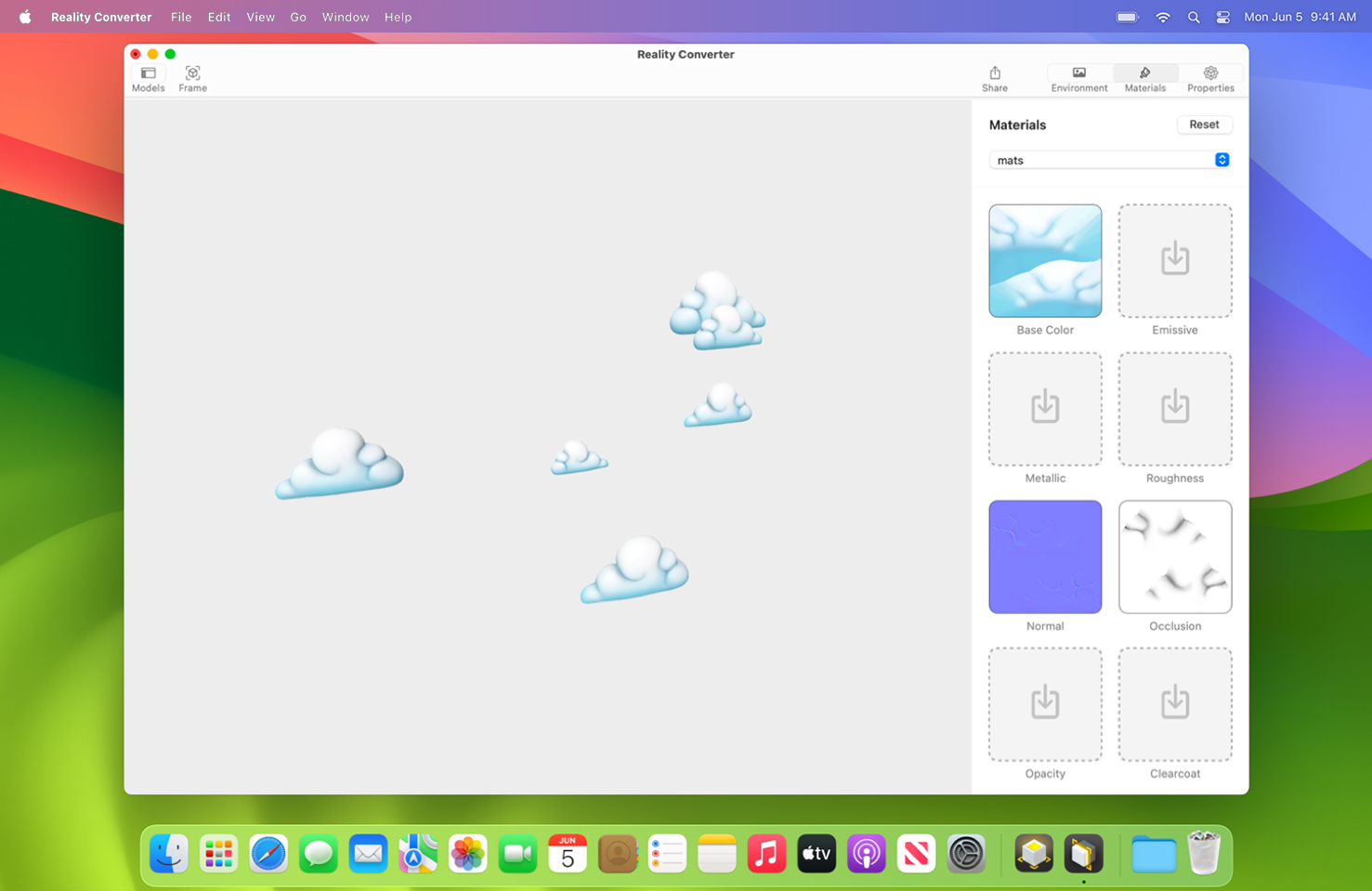Open the Trash from the Dock
Viewport: 1372px width, 891px height.
click(1204, 853)
